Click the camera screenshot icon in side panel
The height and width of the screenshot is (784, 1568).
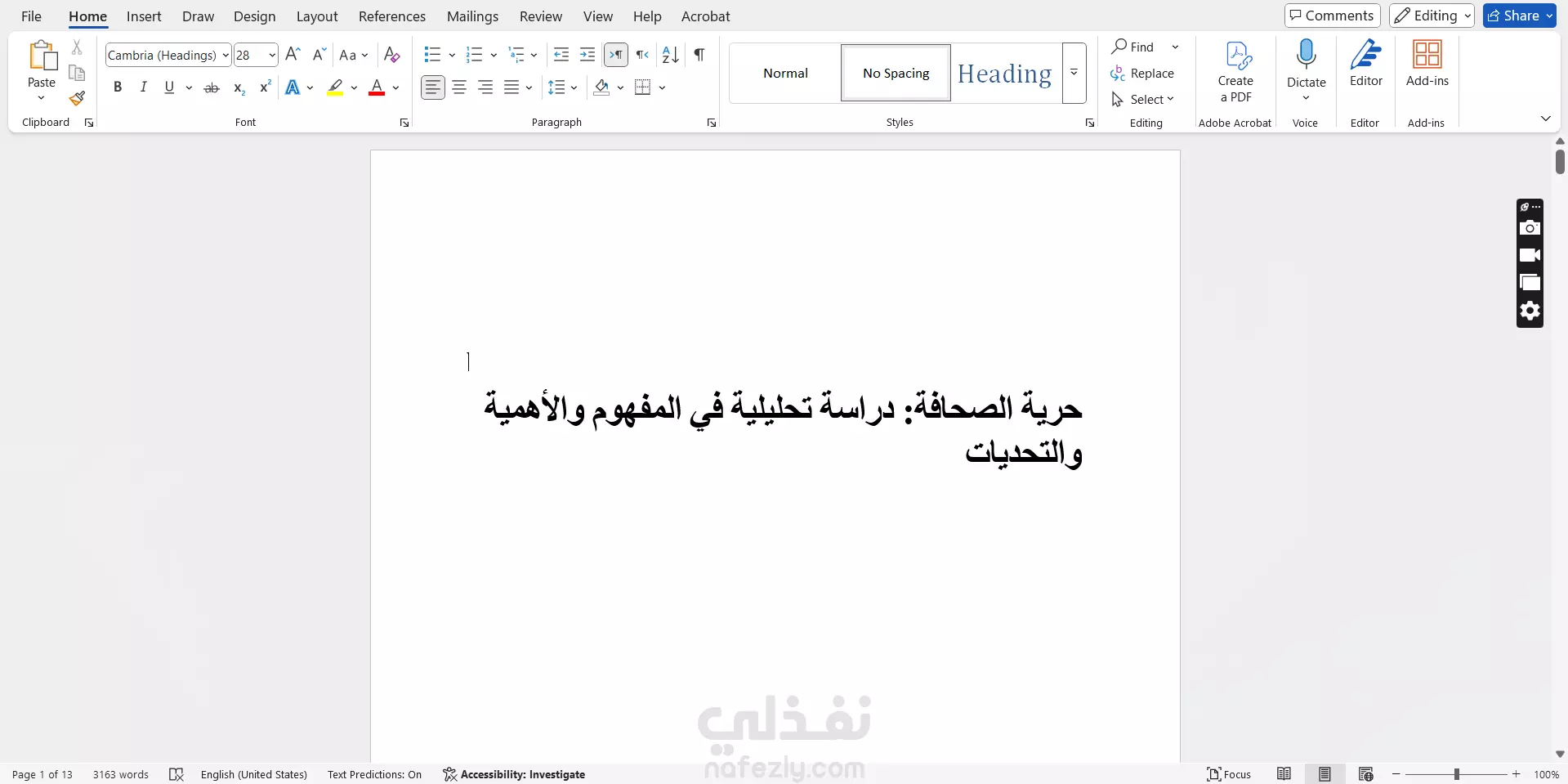pos(1530,228)
